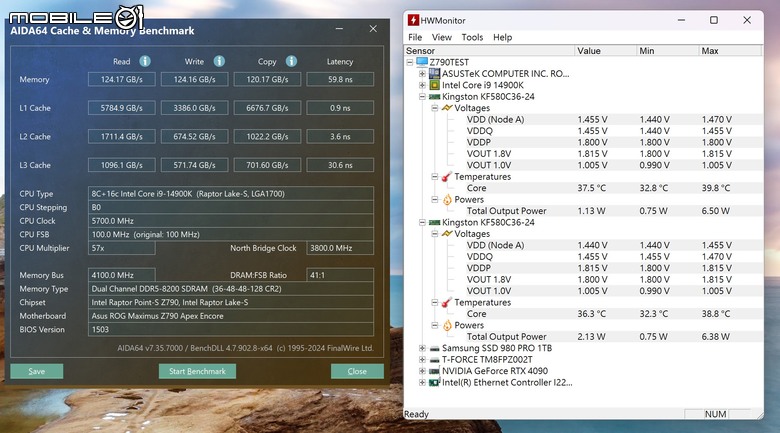Click the first Kingston KF580C36-24 memory icon

click(x=434, y=97)
